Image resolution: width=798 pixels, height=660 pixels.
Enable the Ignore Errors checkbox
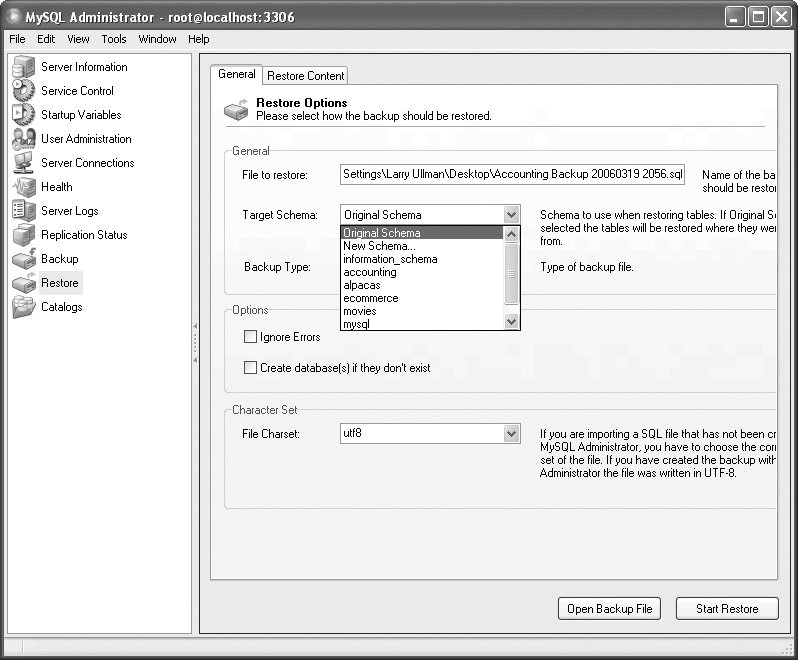click(250, 336)
